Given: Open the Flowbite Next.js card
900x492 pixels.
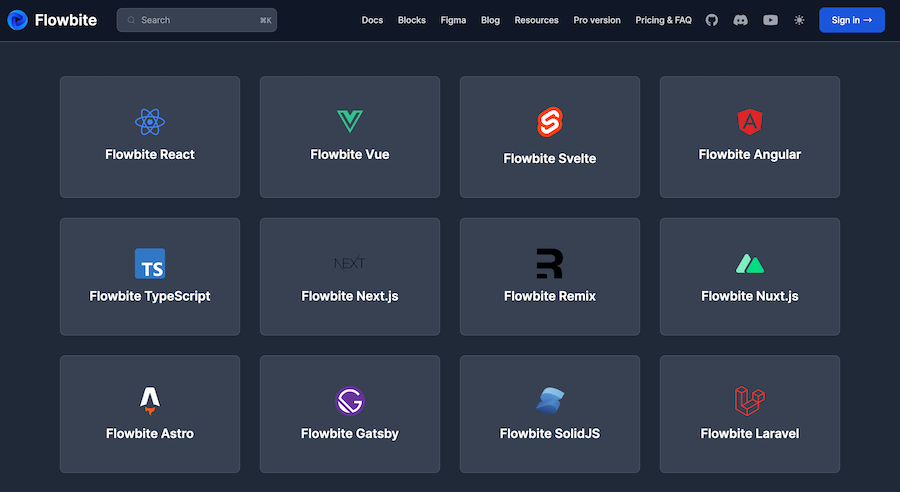Looking at the screenshot, I should tap(350, 277).
